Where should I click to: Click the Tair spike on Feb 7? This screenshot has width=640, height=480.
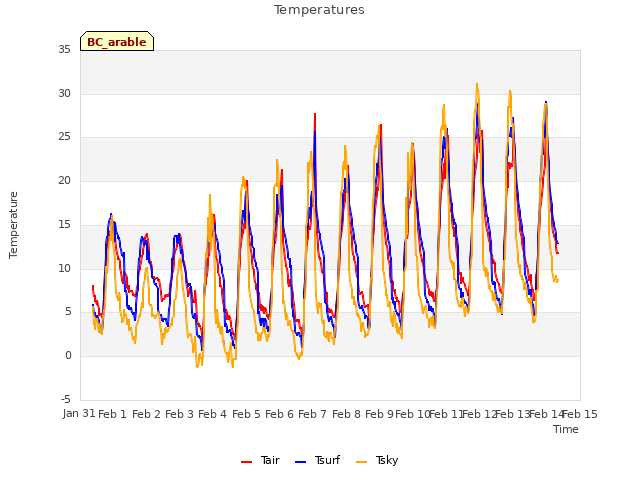[315, 114]
